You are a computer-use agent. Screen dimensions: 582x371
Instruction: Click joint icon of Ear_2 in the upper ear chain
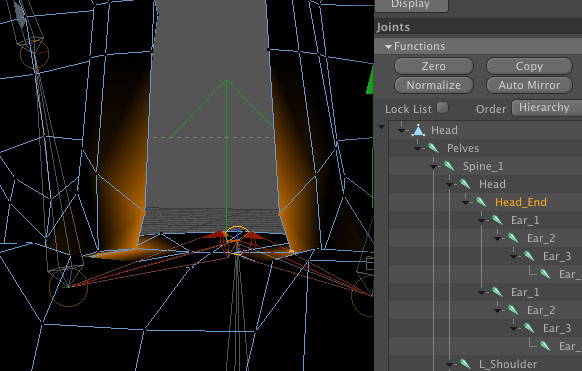(513, 238)
